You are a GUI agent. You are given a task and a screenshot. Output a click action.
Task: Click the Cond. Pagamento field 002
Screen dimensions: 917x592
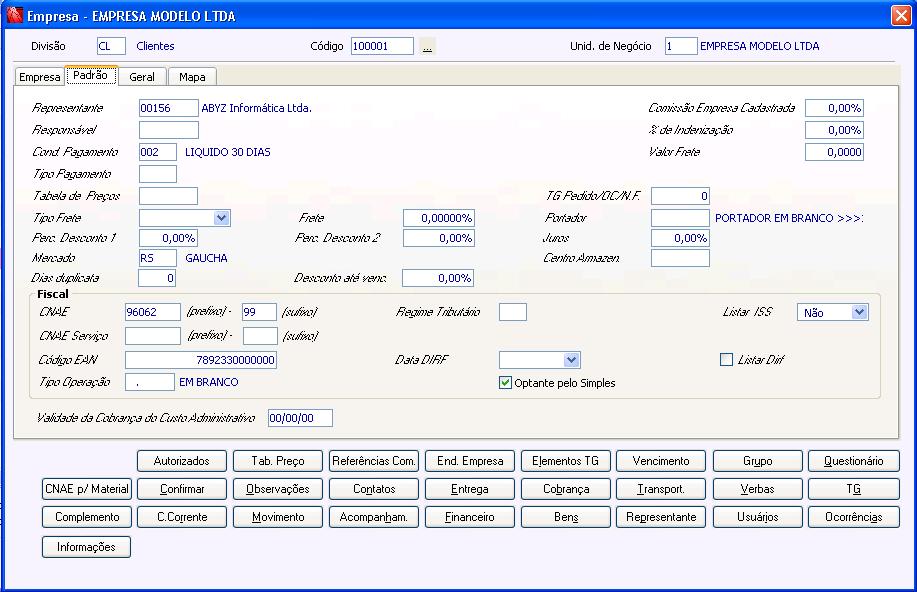tap(158, 152)
